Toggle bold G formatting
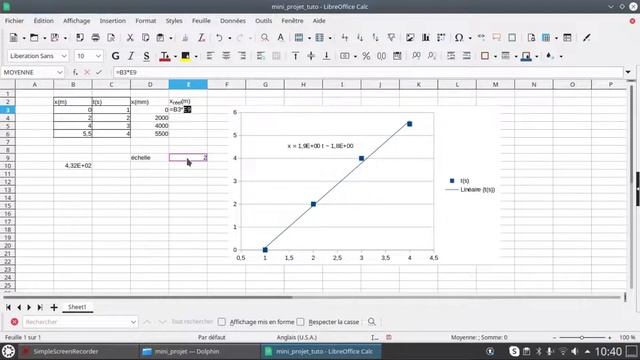The height and width of the screenshot is (360, 640). click(x=116, y=56)
